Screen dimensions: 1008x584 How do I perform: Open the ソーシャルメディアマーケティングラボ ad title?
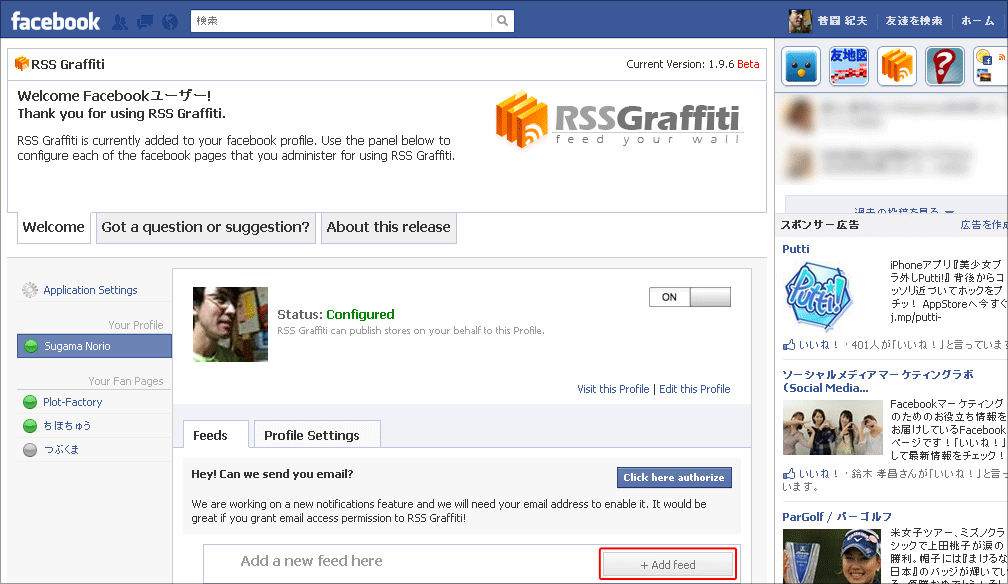click(878, 381)
